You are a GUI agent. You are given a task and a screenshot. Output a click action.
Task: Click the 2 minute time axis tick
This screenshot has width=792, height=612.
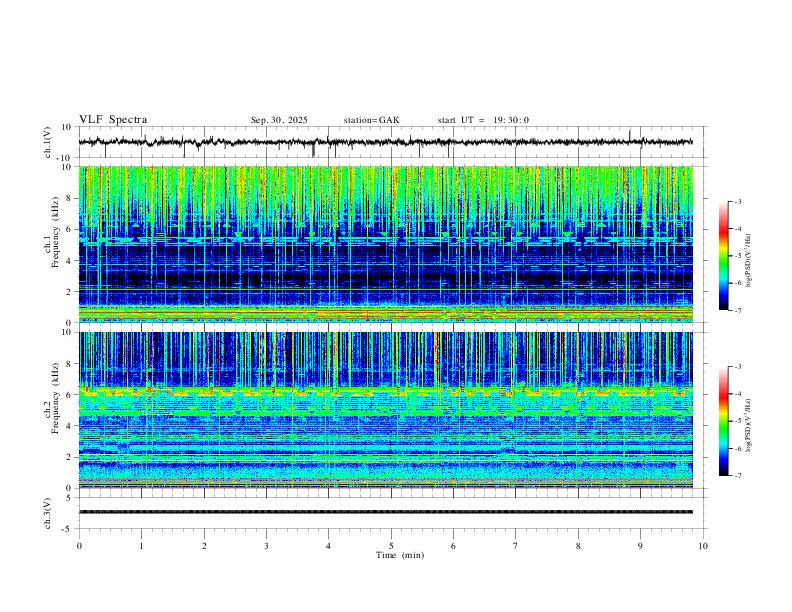(204, 546)
